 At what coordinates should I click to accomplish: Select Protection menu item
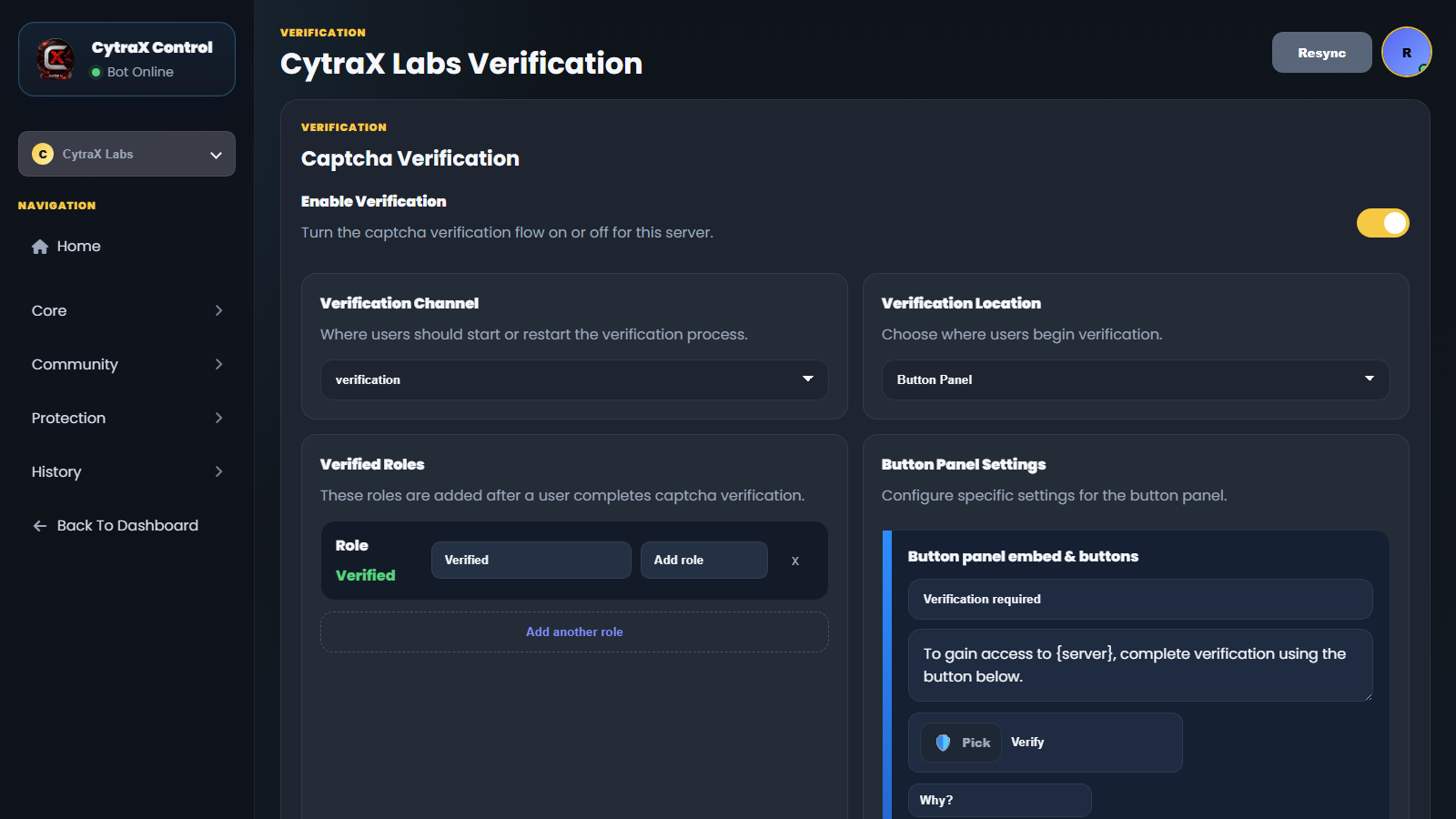coord(126,419)
